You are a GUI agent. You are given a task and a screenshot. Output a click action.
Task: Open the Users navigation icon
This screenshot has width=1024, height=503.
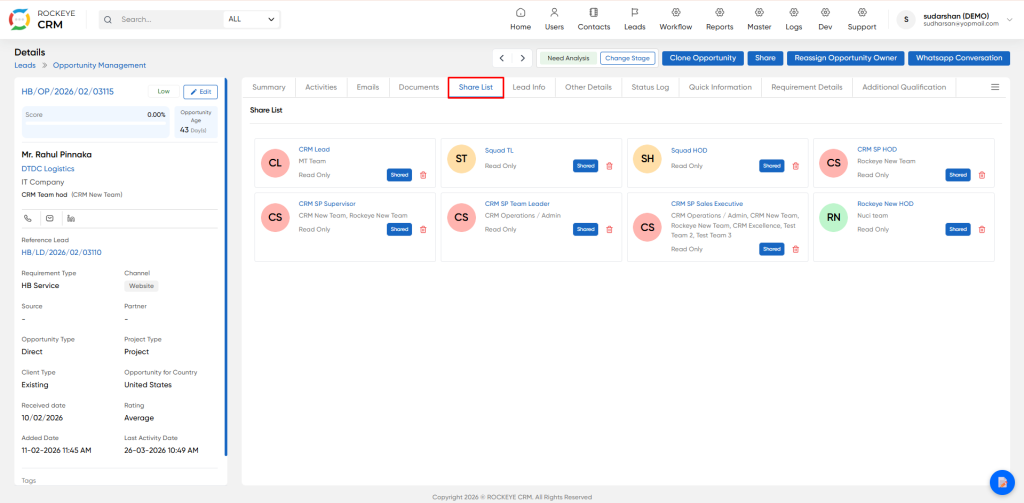(x=554, y=12)
